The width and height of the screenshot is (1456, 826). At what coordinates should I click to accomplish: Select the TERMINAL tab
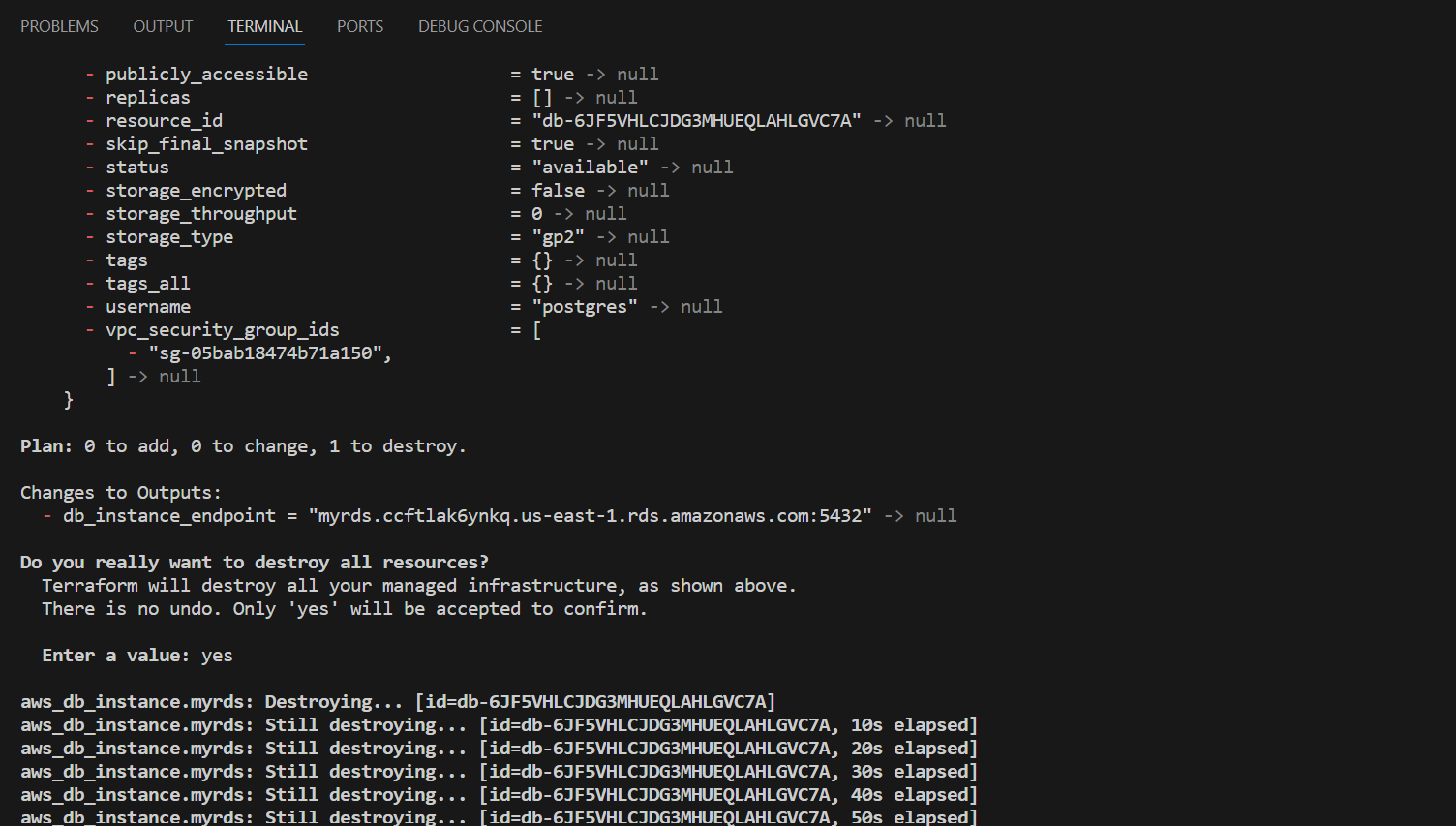pyautogui.click(x=264, y=26)
